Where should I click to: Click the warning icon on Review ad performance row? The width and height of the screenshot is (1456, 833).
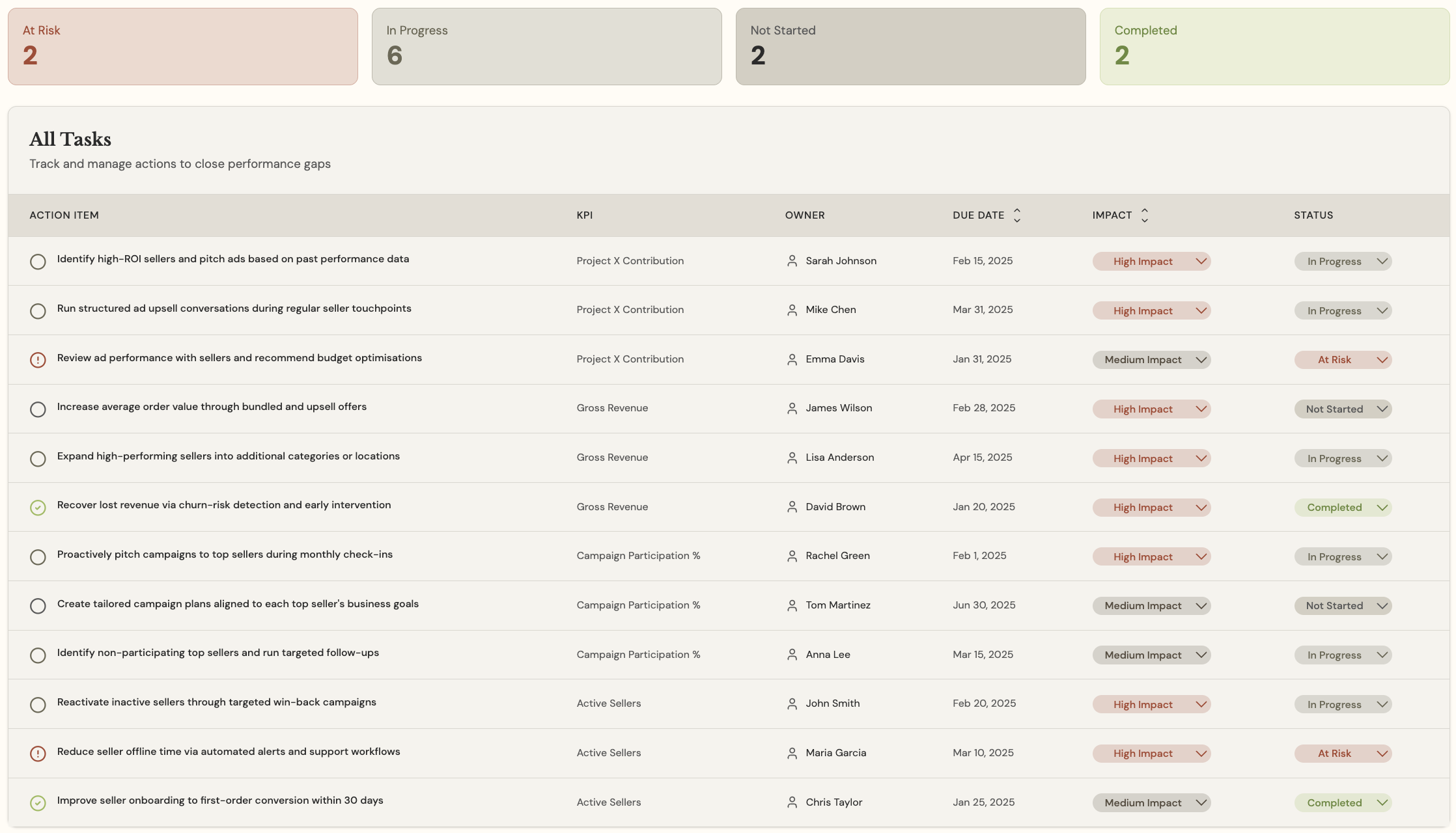tap(38, 360)
